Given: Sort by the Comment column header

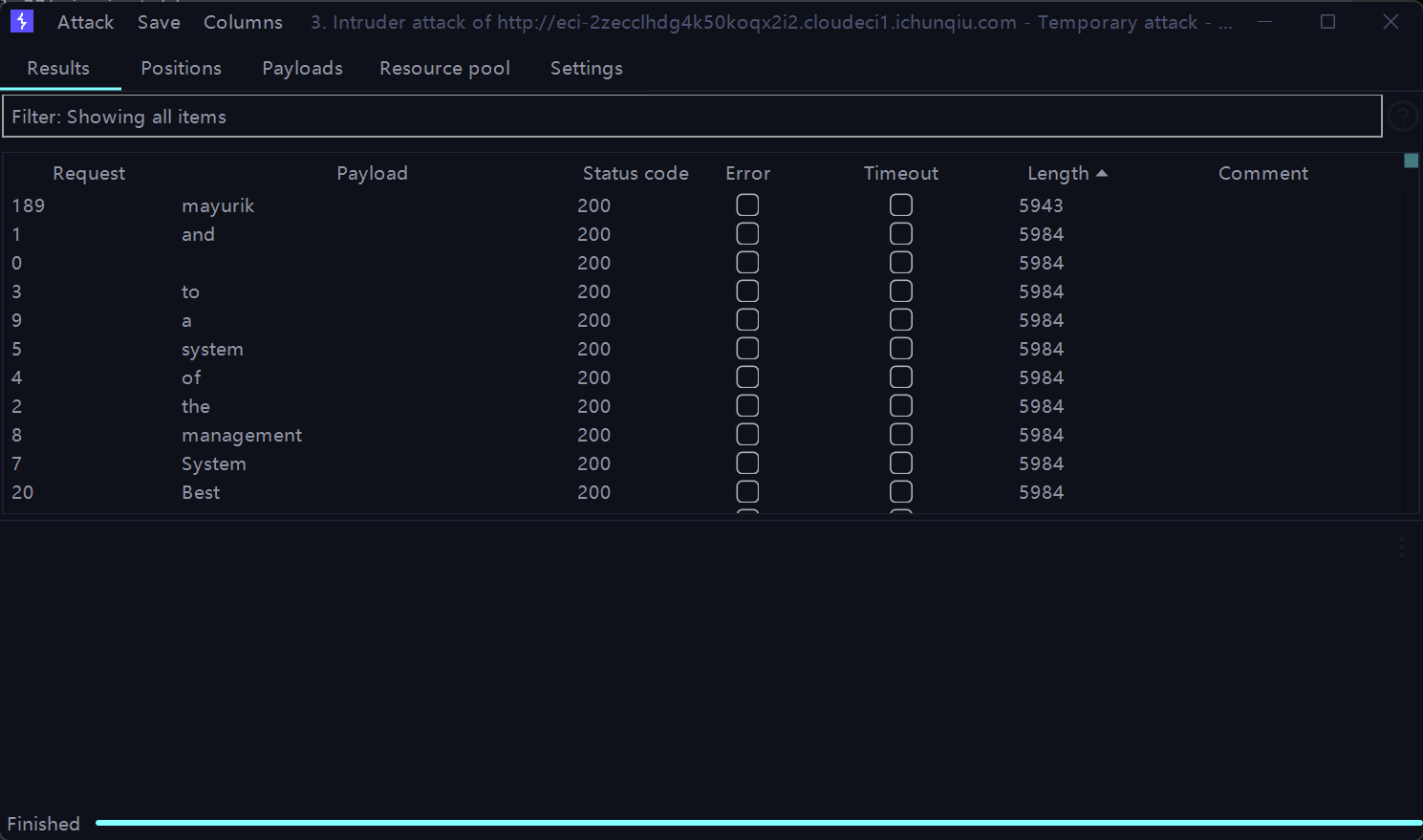Looking at the screenshot, I should point(1262,173).
